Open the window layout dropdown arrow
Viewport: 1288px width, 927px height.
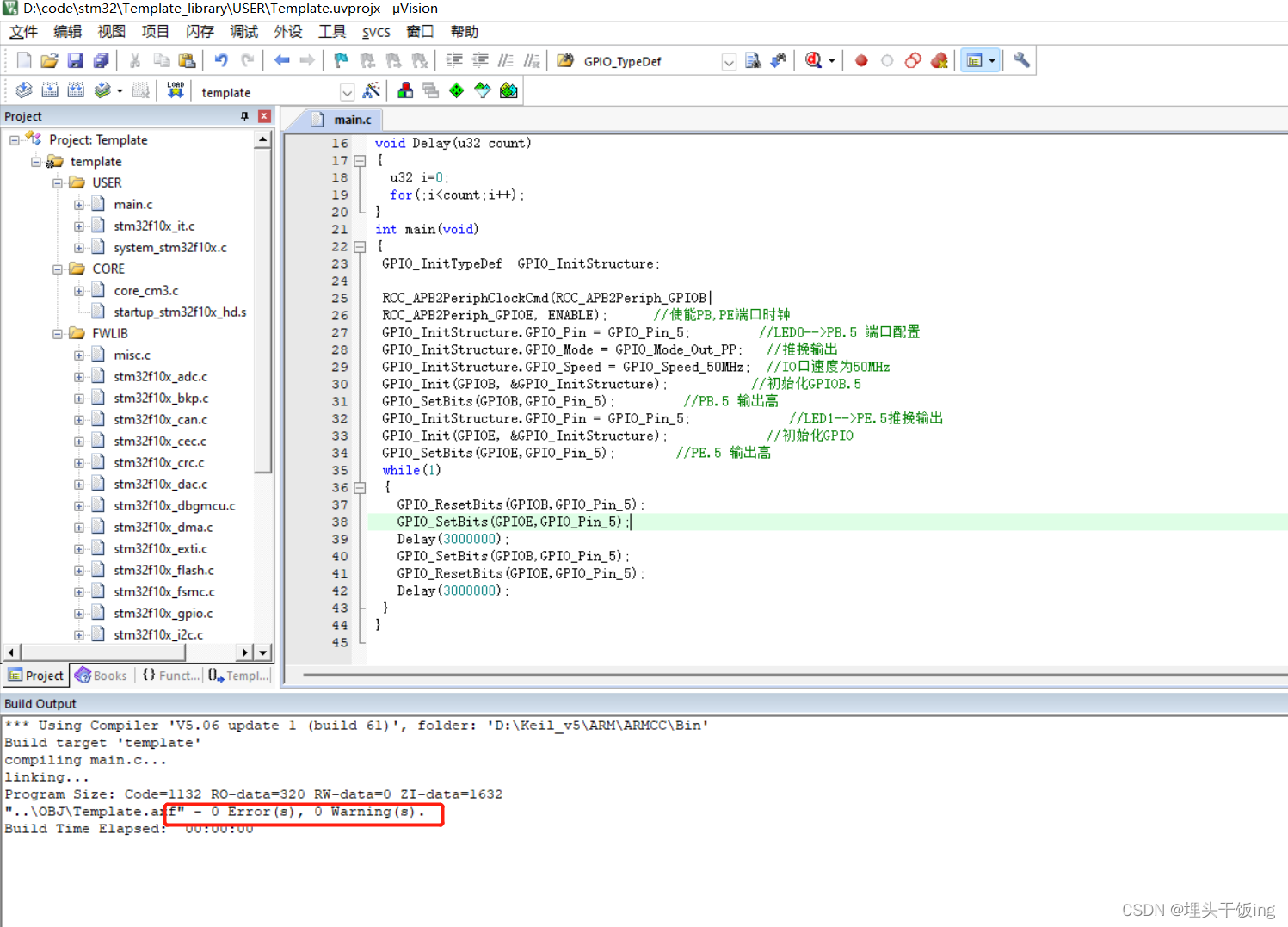tap(992, 61)
